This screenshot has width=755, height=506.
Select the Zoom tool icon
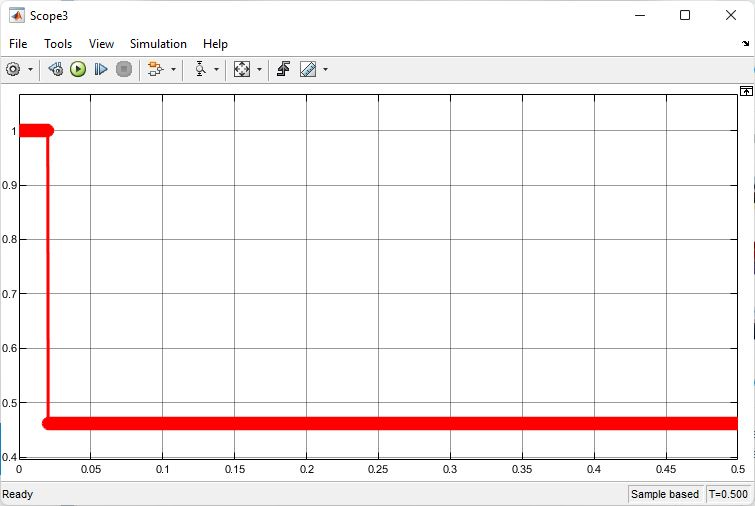[x=200, y=69]
